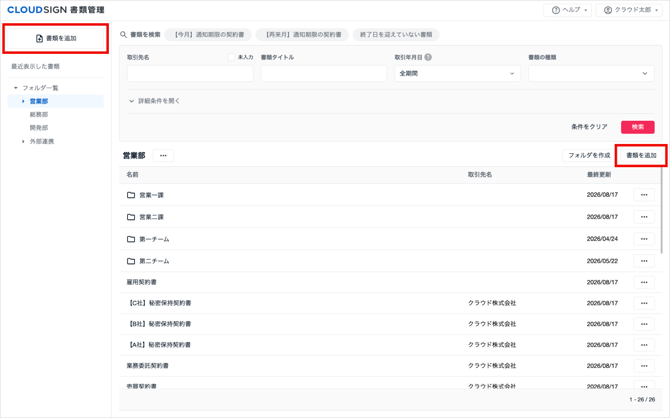This screenshot has height=418, width=670.
Task: Open the 営業一課 folder name
Action: (x=152, y=195)
